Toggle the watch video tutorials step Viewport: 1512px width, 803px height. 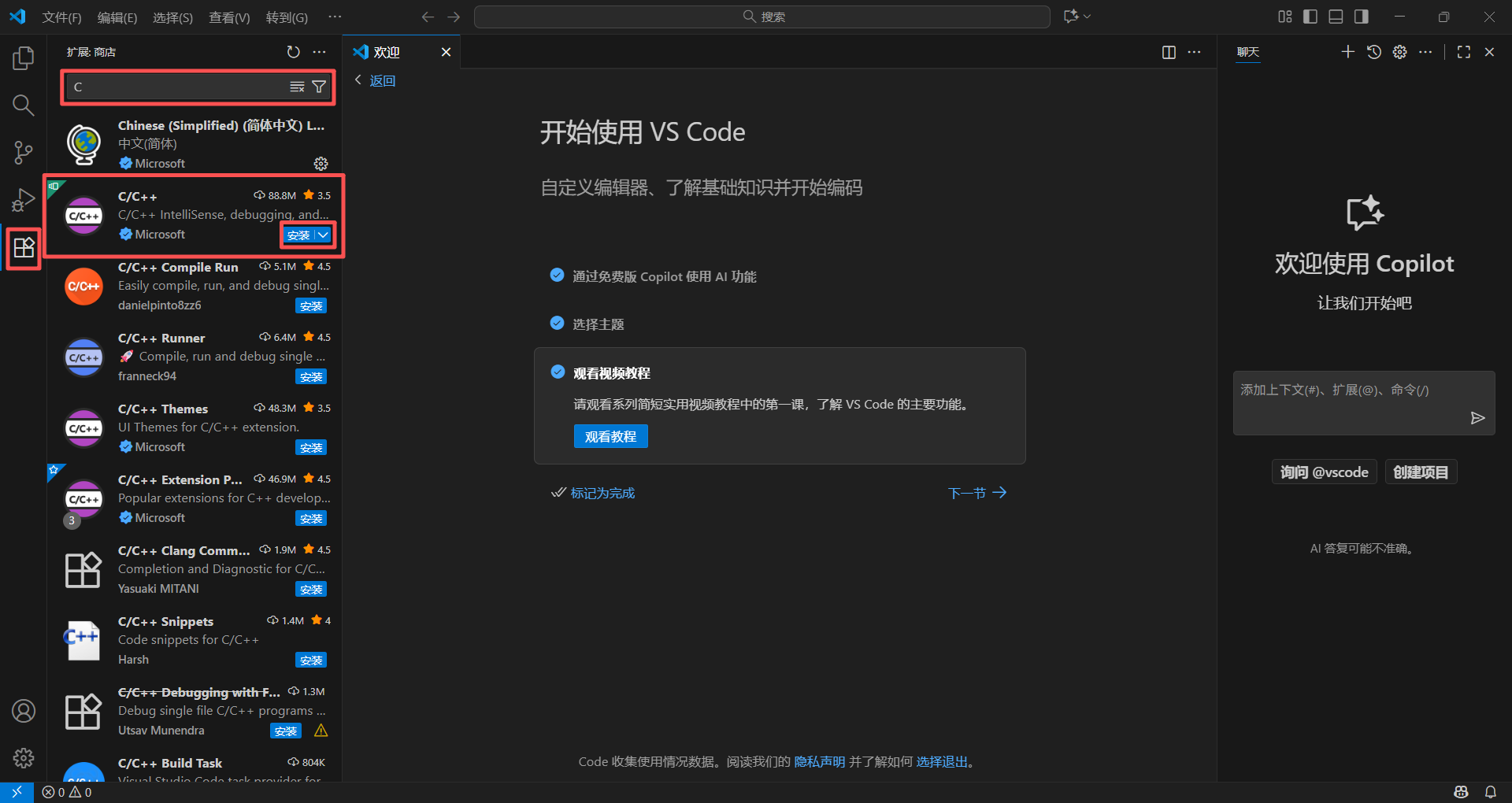(558, 372)
